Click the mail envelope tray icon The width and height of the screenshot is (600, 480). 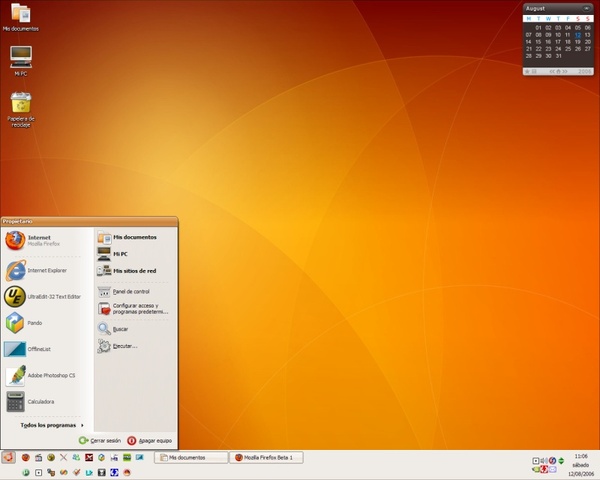point(553,469)
